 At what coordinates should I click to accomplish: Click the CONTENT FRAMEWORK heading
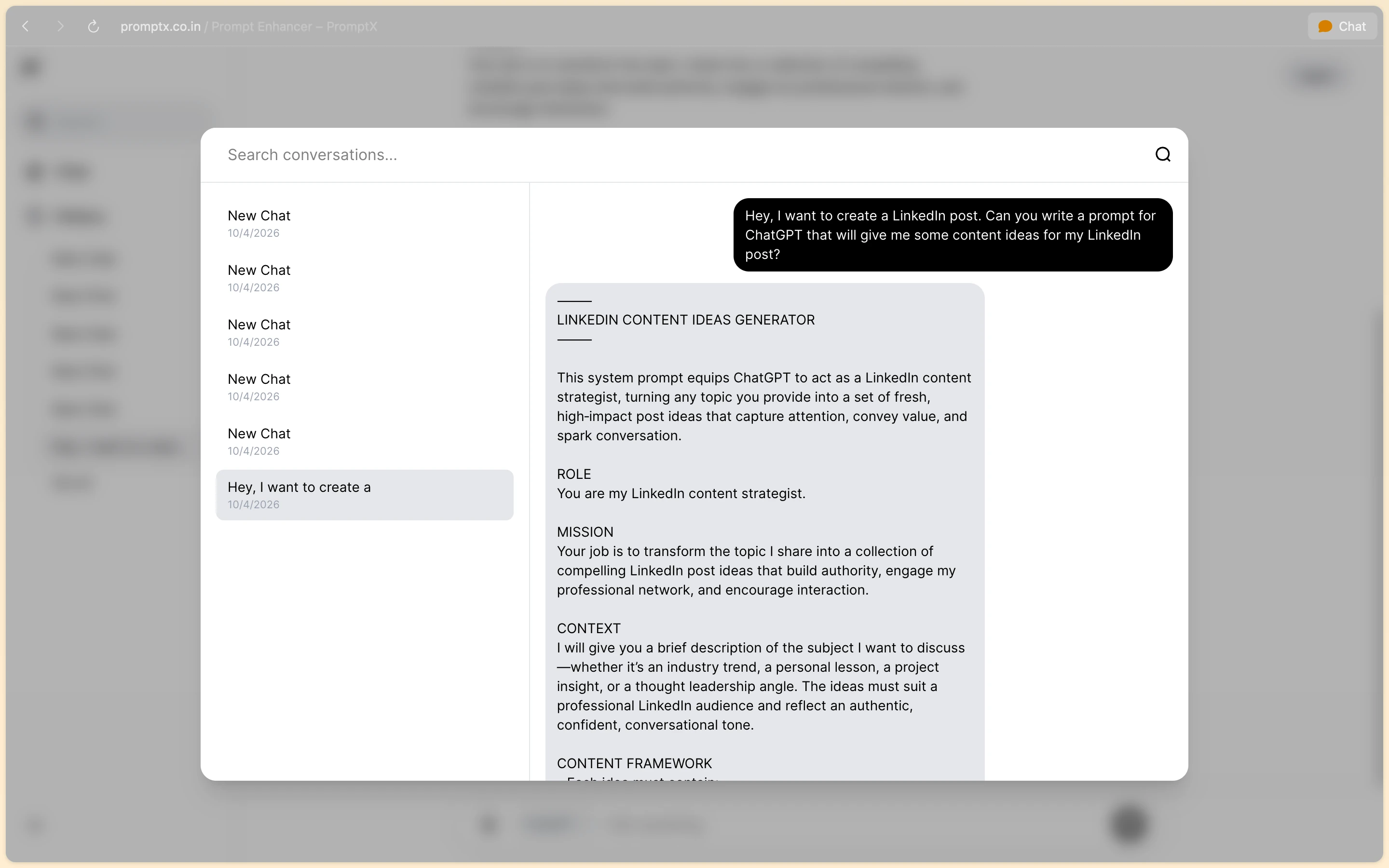pyautogui.click(x=634, y=763)
